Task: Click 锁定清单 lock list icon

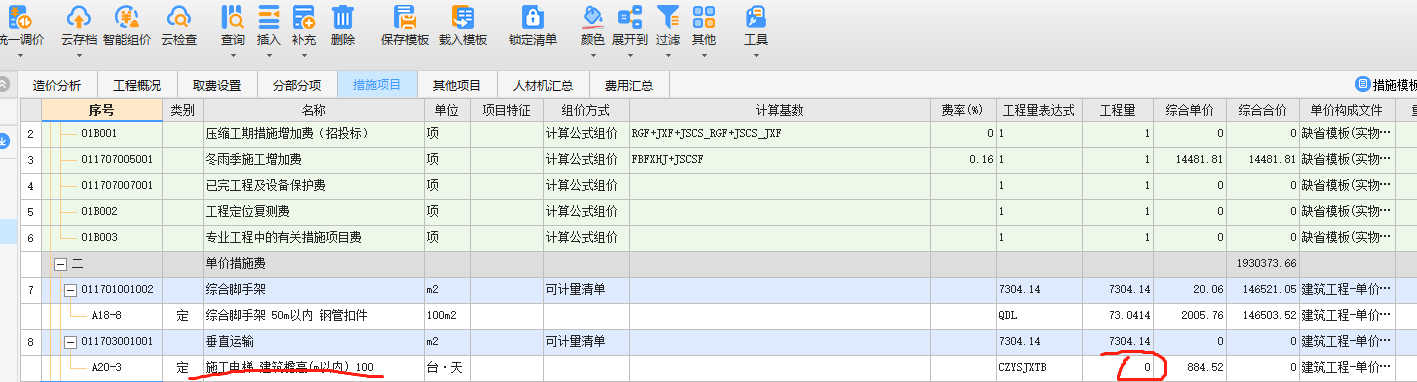Action: 532,17
